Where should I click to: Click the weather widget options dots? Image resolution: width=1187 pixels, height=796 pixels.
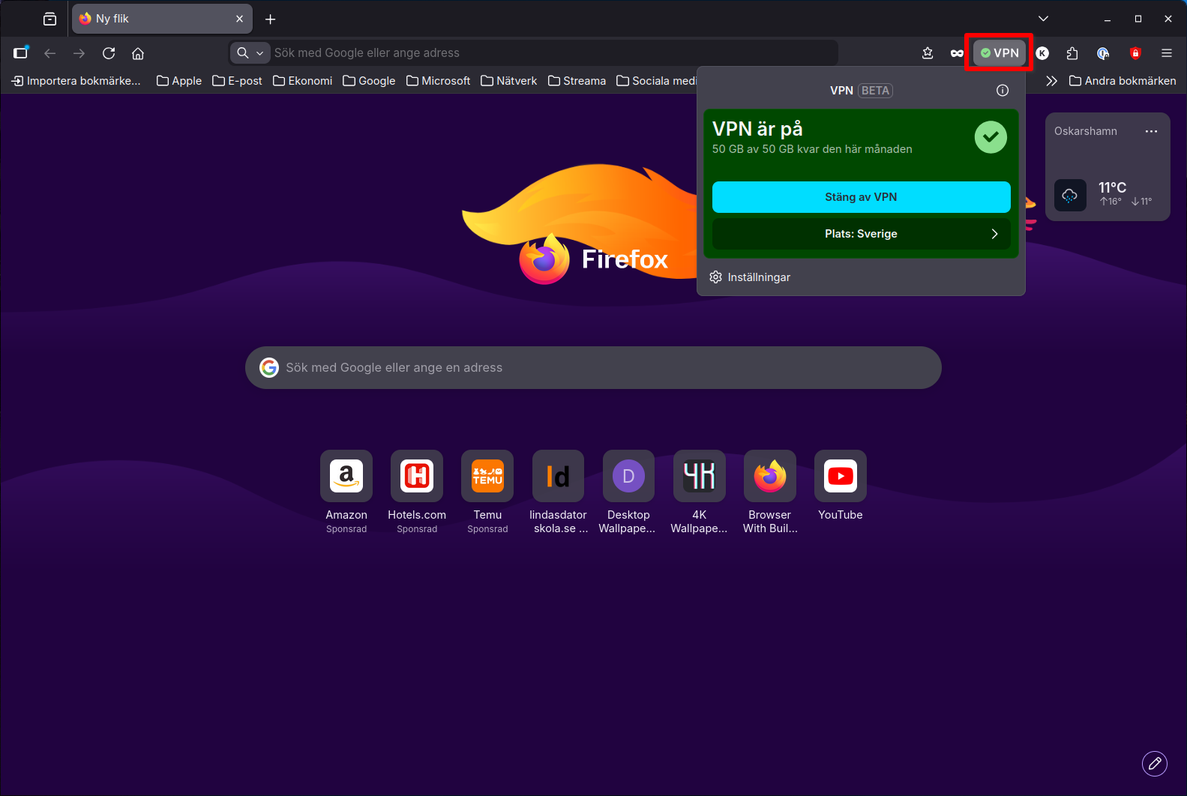click(1151, 131)
